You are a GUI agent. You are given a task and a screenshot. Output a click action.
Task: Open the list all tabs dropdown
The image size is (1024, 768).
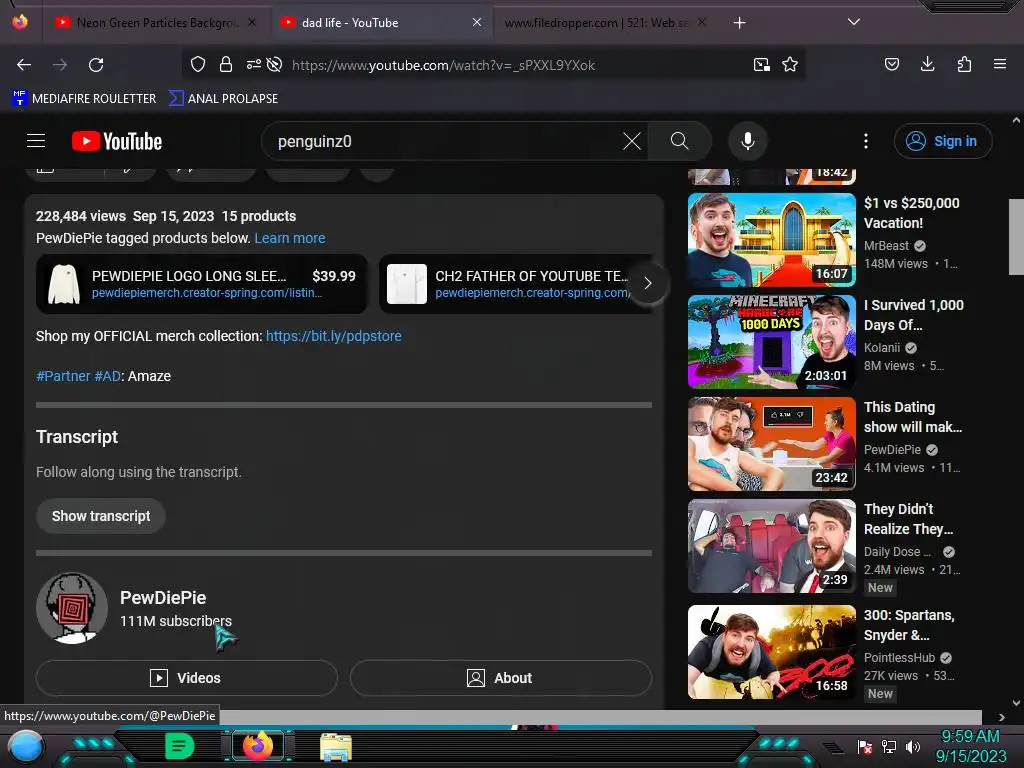pyautogui.click(x=853, y=22)
